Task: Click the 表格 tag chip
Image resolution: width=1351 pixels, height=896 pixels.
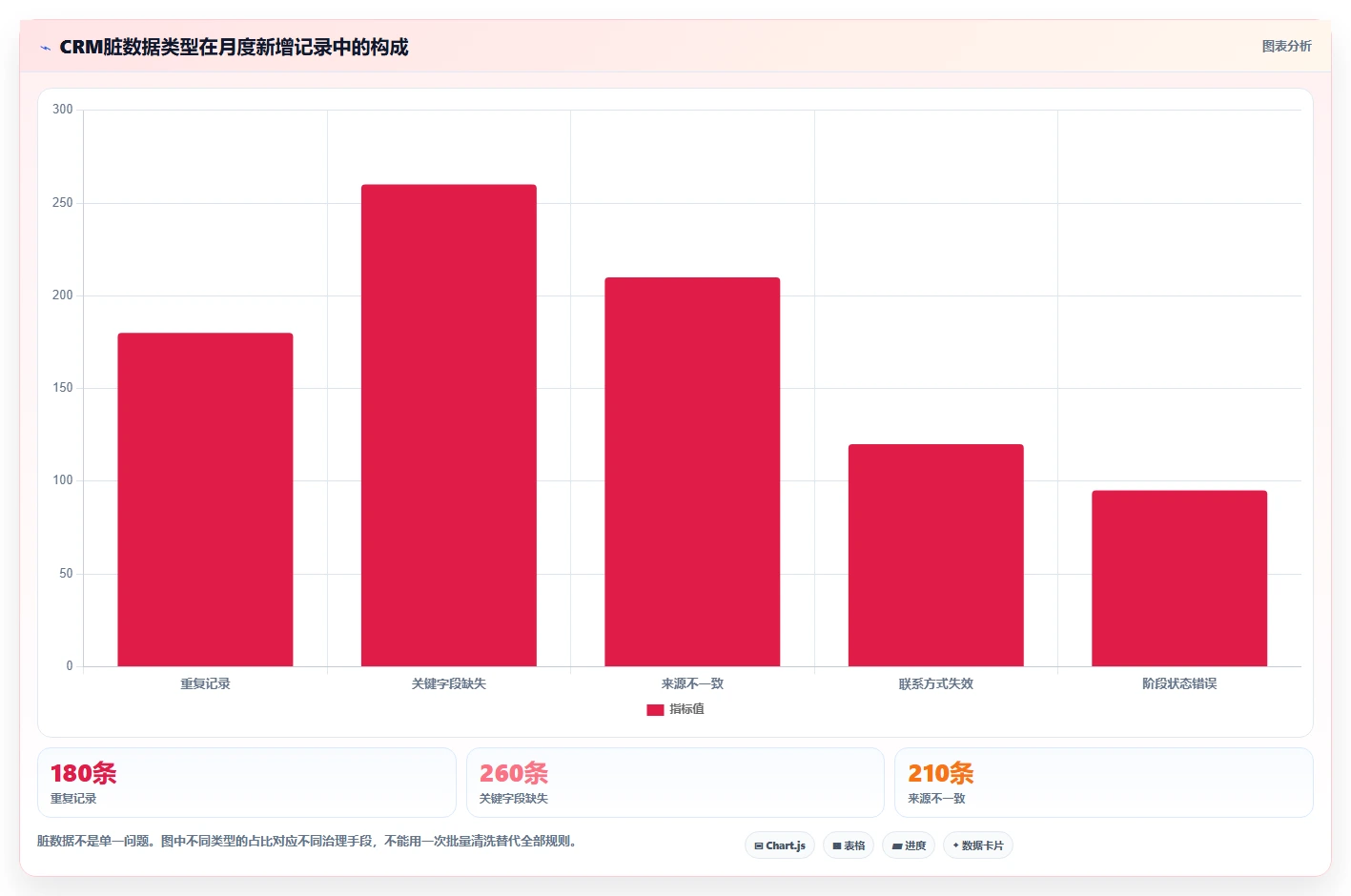Action: click(849, 845)
